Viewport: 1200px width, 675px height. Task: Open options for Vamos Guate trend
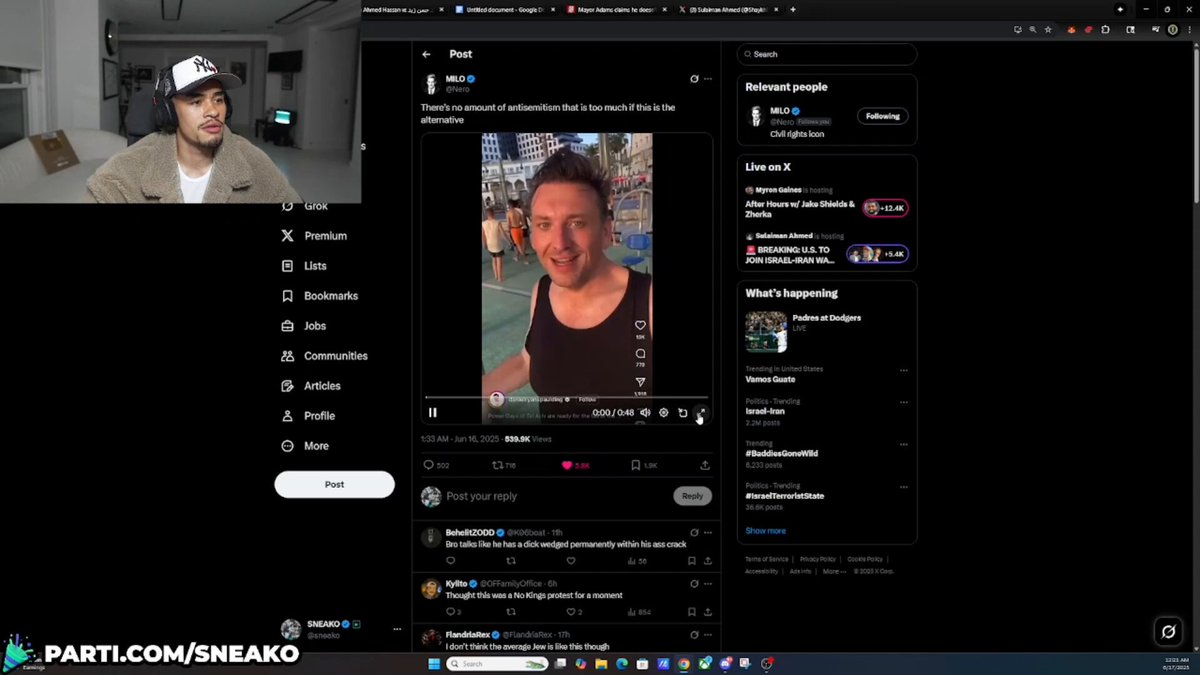(904, 370)
